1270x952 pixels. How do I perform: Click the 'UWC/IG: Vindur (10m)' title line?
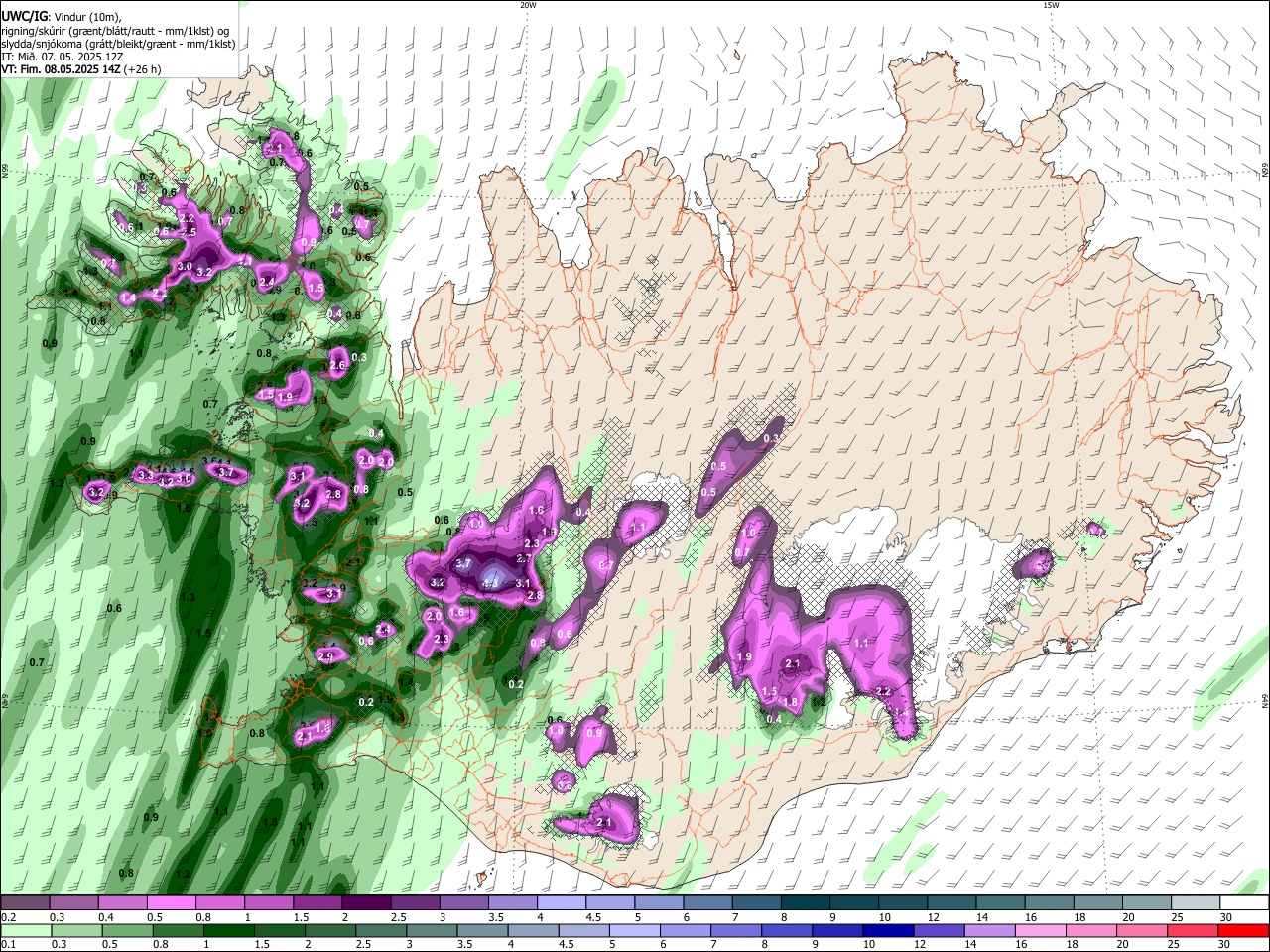pyautogui.click(x=62, y=16)
